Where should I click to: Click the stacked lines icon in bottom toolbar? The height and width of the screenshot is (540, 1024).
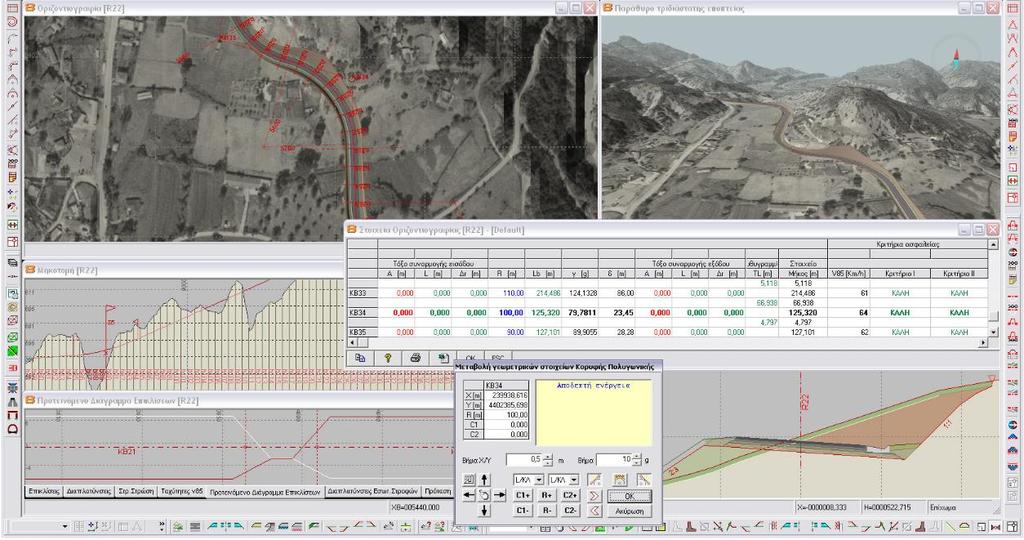pos(195,526)
